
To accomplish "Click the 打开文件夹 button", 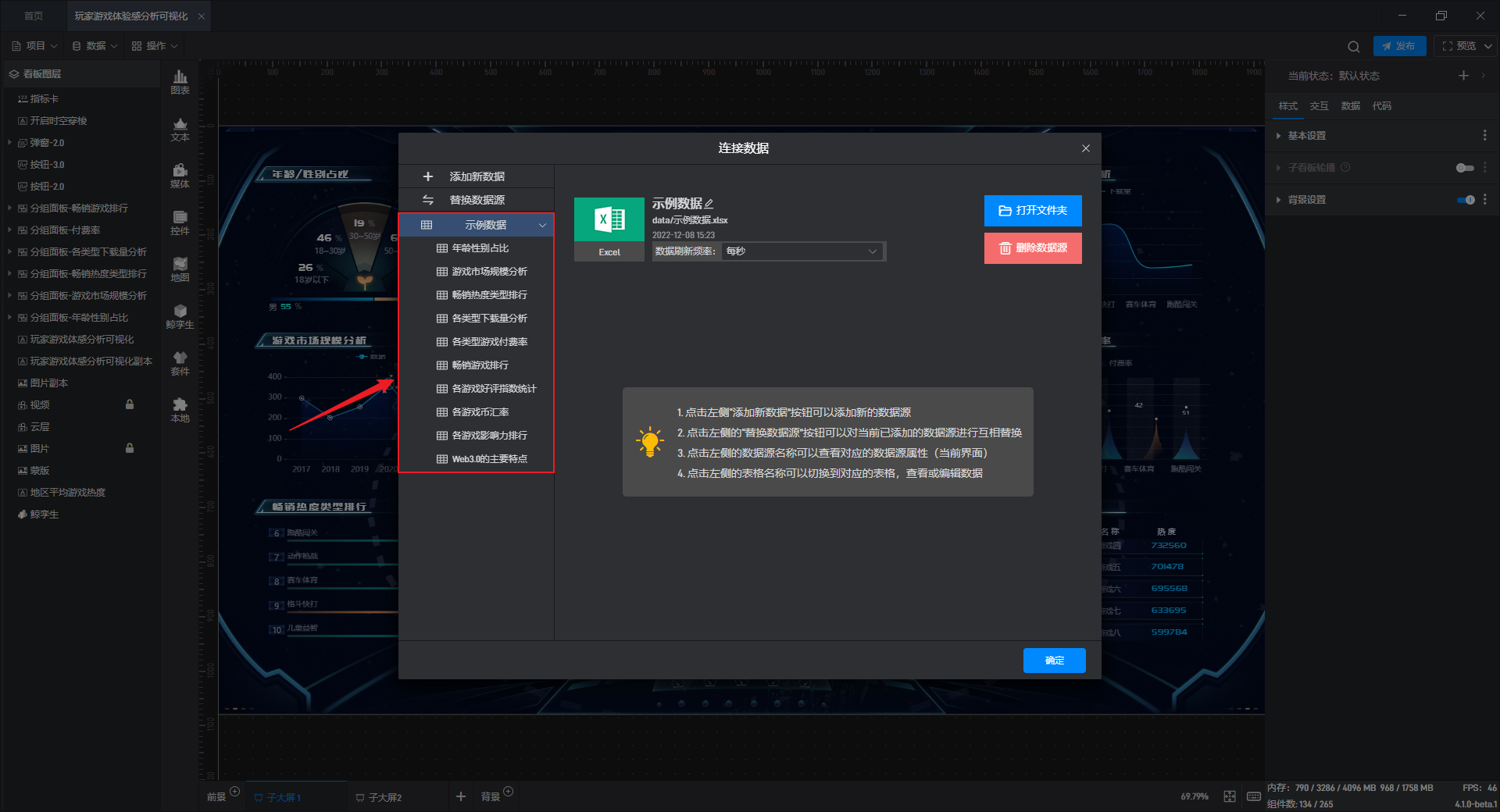I will pyautogui.click(x=1033, y=211).
